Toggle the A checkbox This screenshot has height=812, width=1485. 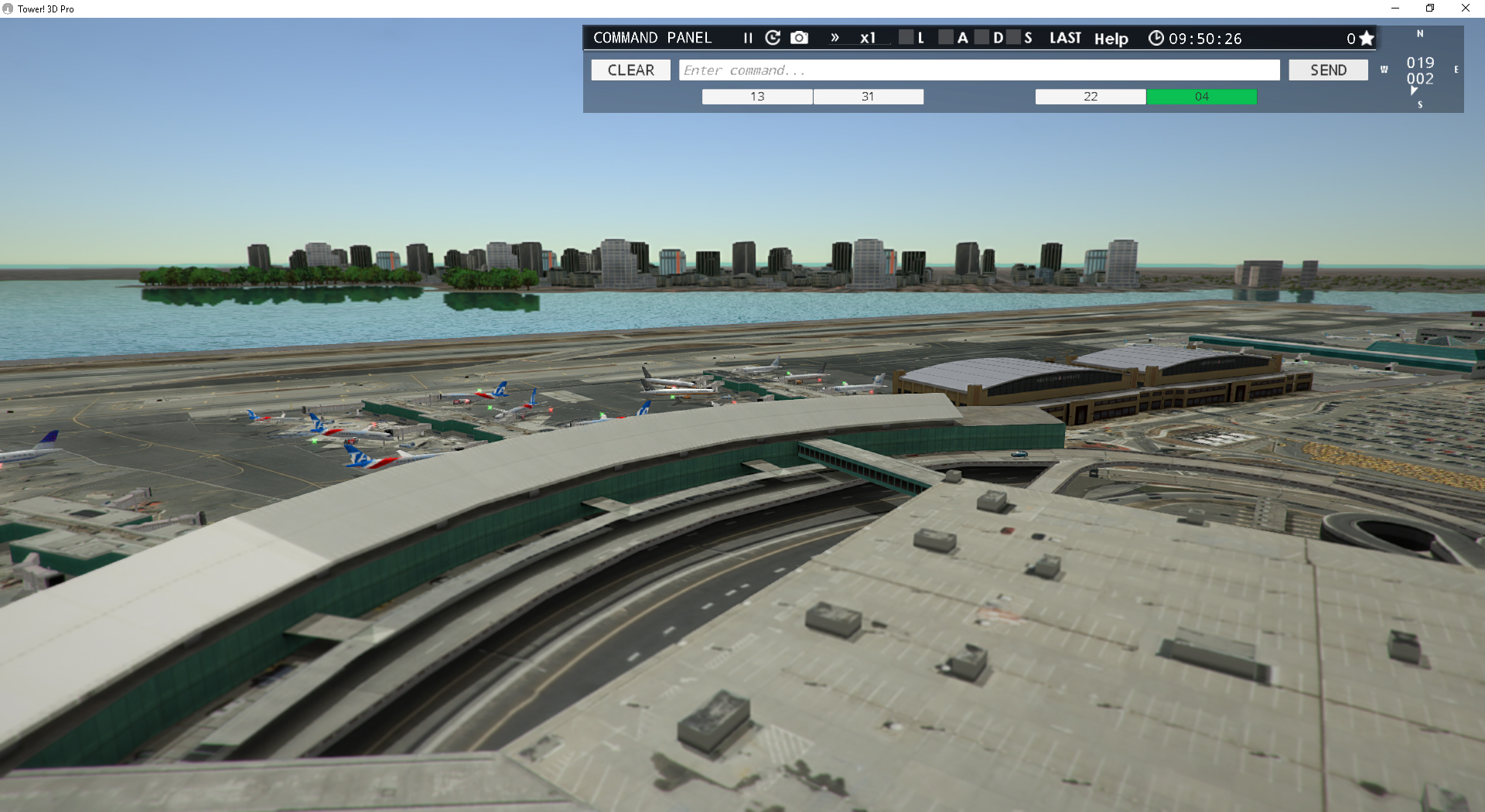[946, 37]
